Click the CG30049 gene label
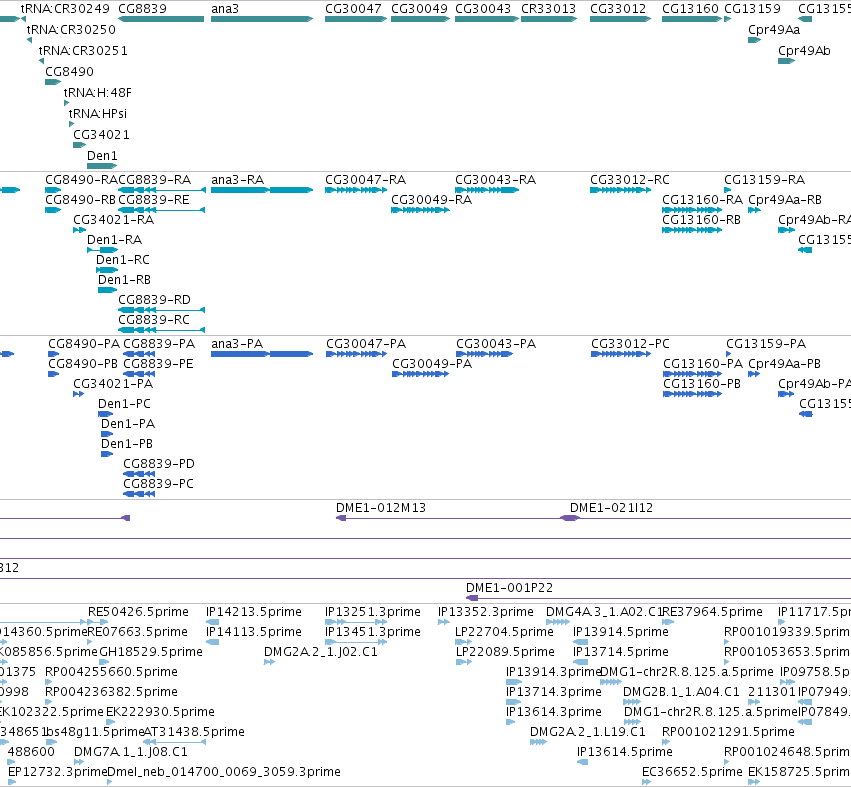851x787 pixels. pos(420,9)
